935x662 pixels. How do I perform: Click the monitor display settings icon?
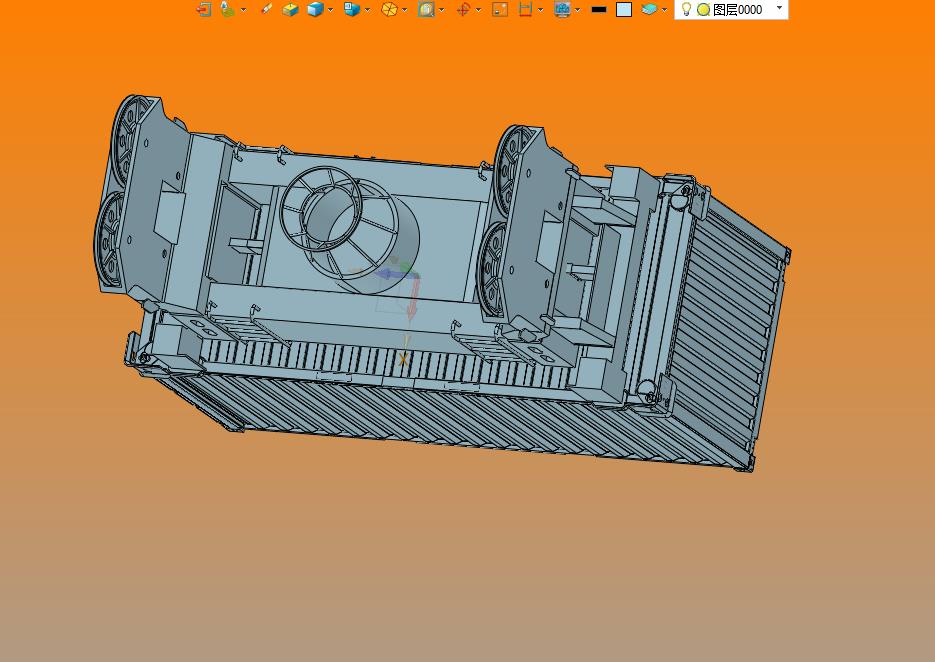click(x=562, y=10)
